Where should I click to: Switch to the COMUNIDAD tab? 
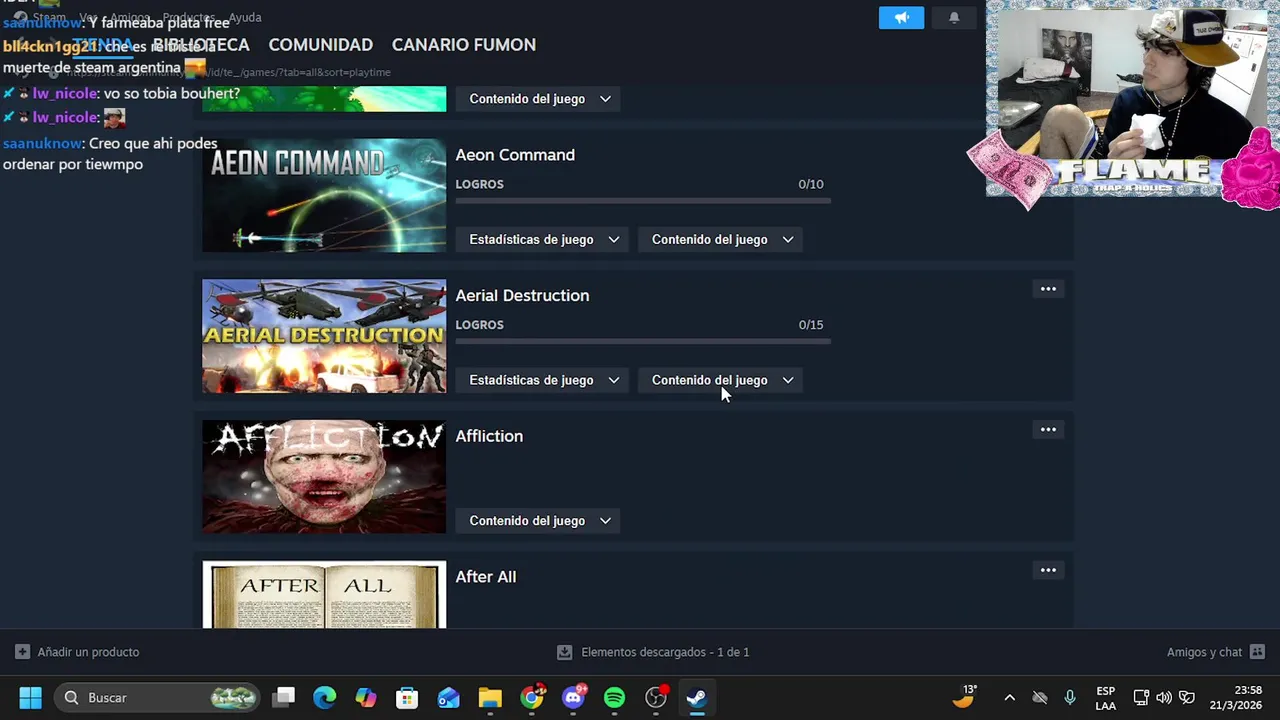click(320, 45)
